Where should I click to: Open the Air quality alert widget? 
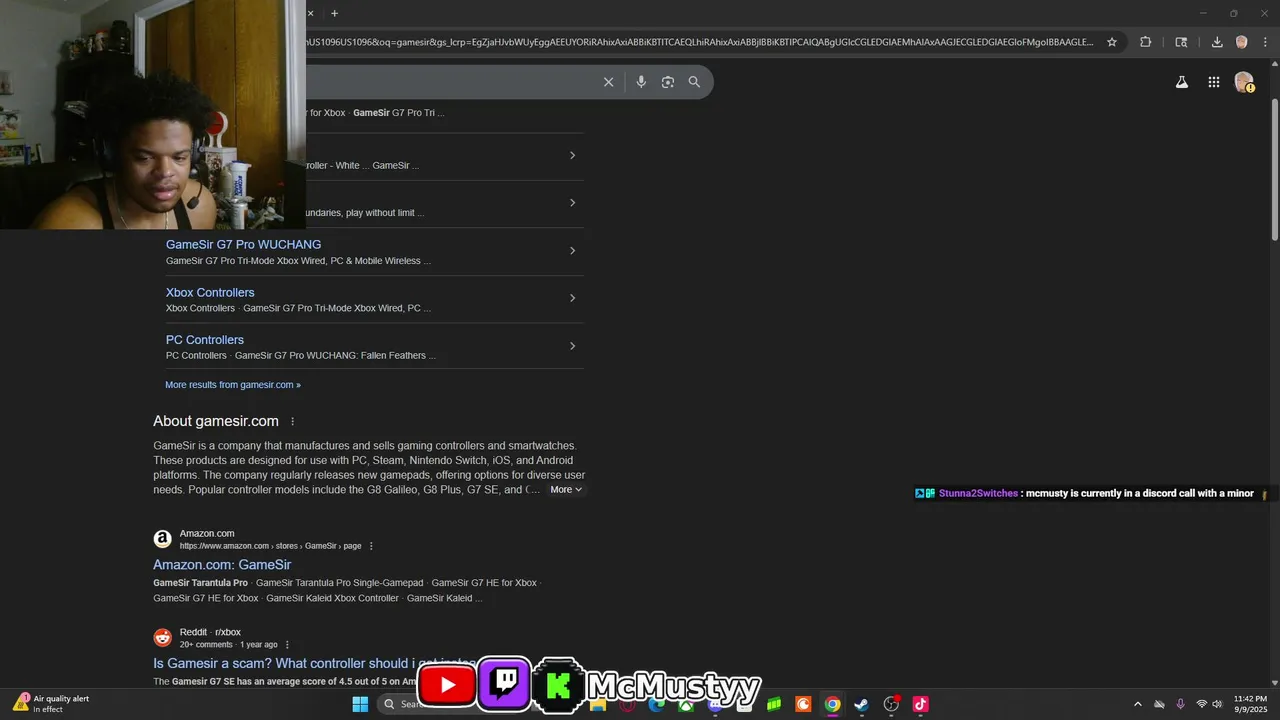51,704
